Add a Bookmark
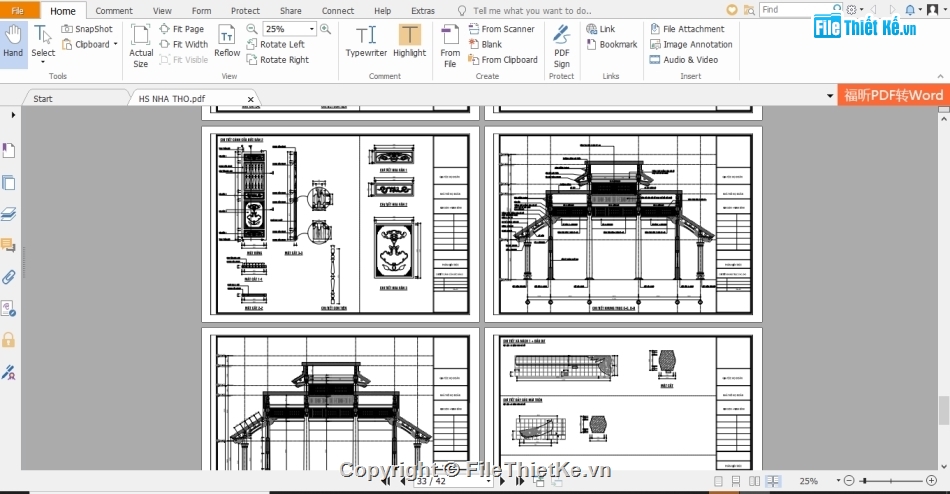The width and height of the screenshot is (950, 494). coord(612,44)
